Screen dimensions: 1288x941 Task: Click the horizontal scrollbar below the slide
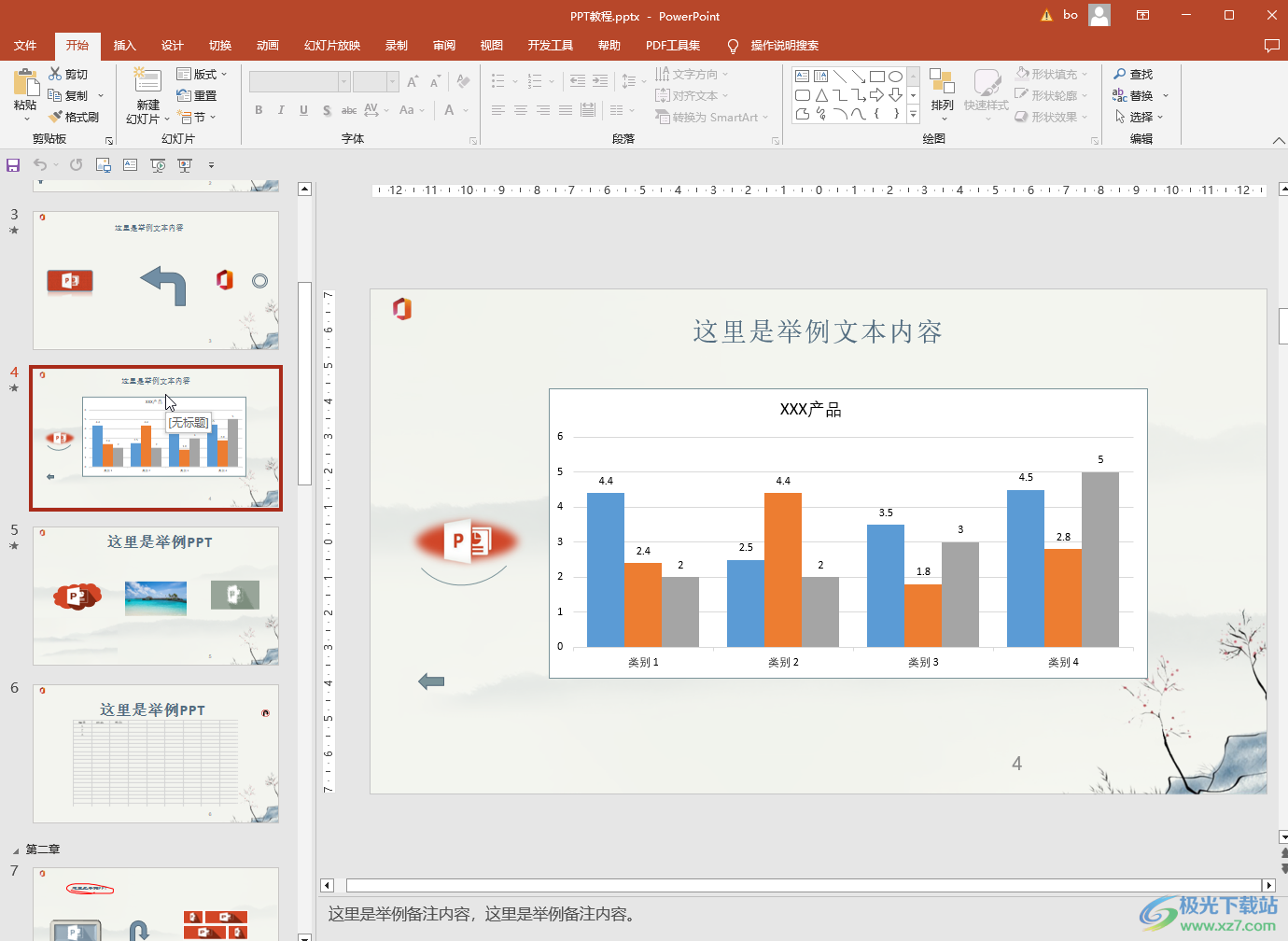[804, 885]
